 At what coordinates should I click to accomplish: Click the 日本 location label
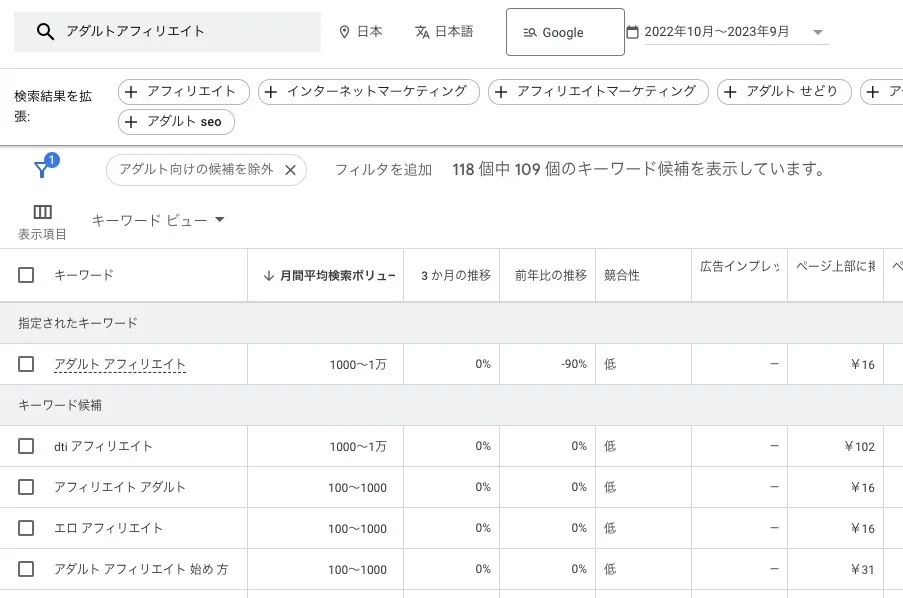[370, 32]
